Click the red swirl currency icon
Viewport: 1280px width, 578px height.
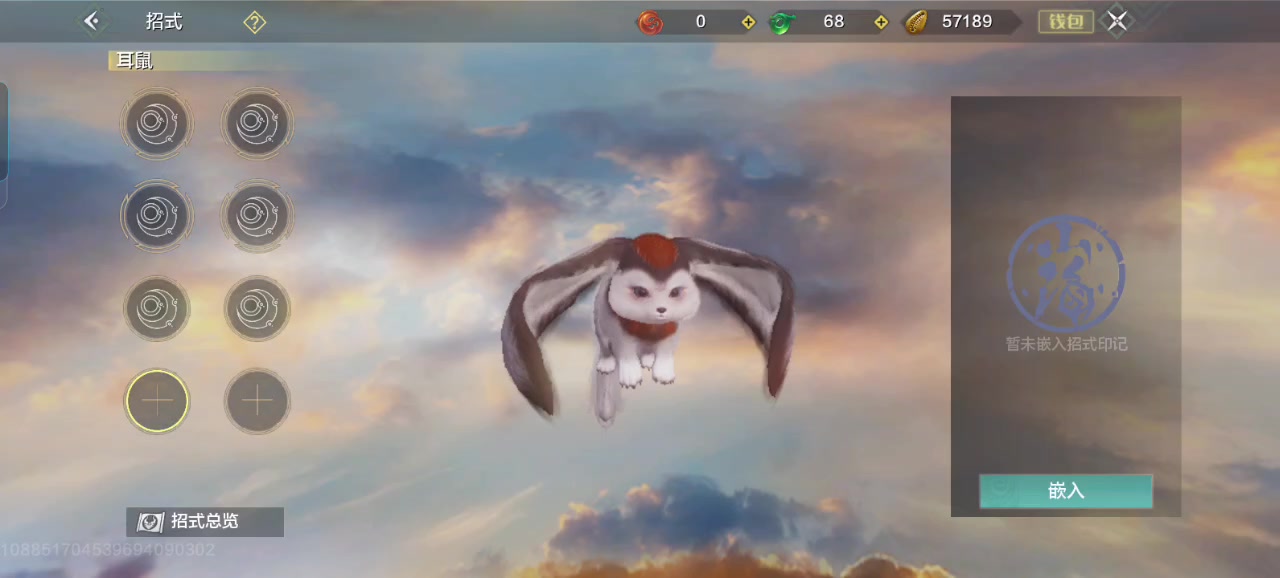pyautogui.click(x=650, y=22)
